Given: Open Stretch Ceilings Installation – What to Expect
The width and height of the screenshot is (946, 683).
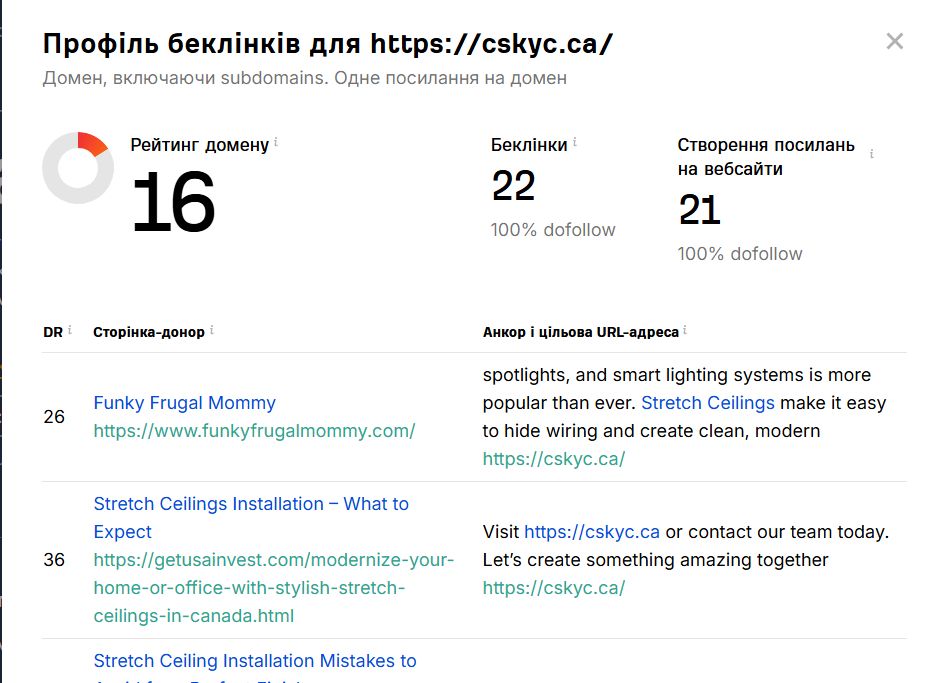Looking at the screenshot, I should 251,518.
